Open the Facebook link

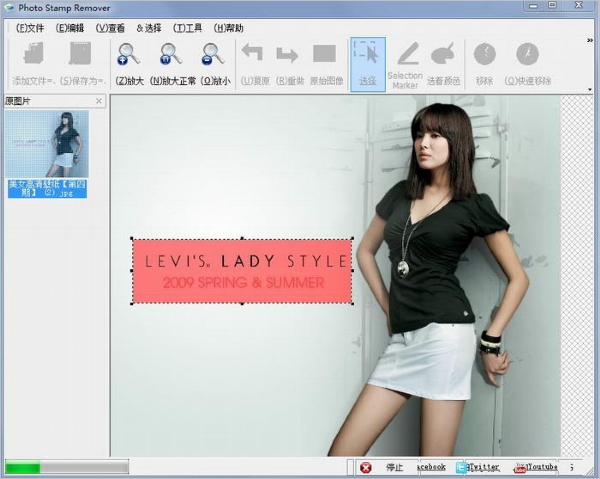coord(431,467)
